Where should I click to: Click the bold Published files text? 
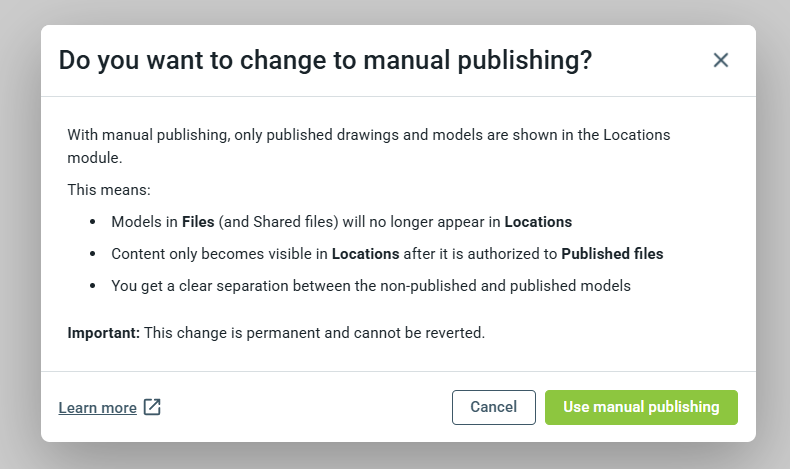(612, 253)
